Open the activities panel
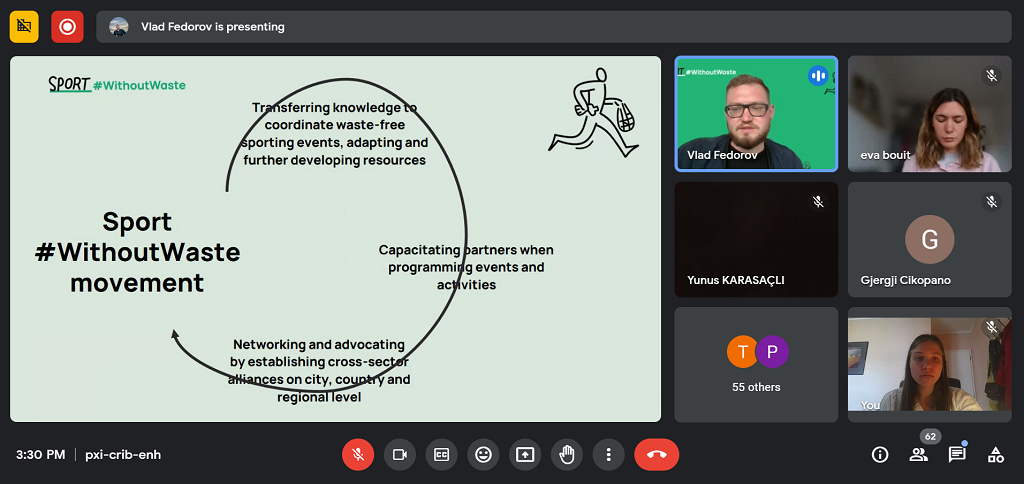 pyautogui.click(x=995, y=455)
